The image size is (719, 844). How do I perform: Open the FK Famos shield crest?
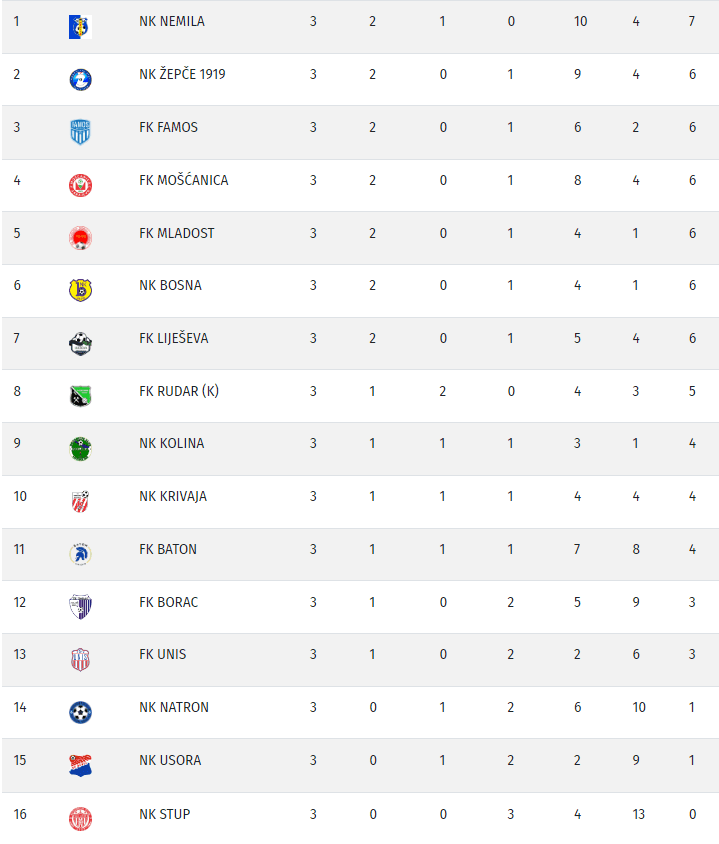80,132
